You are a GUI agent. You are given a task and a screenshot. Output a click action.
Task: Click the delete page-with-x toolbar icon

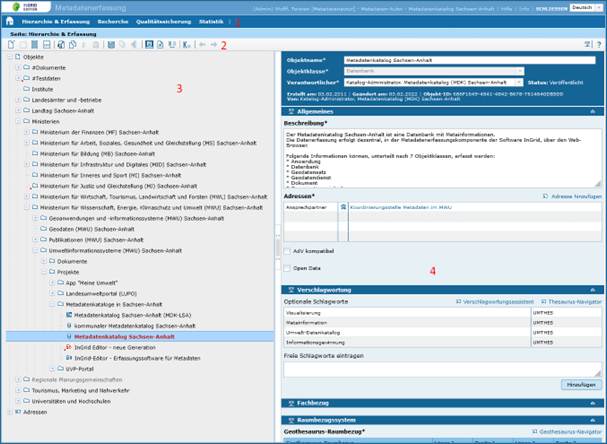[160, 45]
